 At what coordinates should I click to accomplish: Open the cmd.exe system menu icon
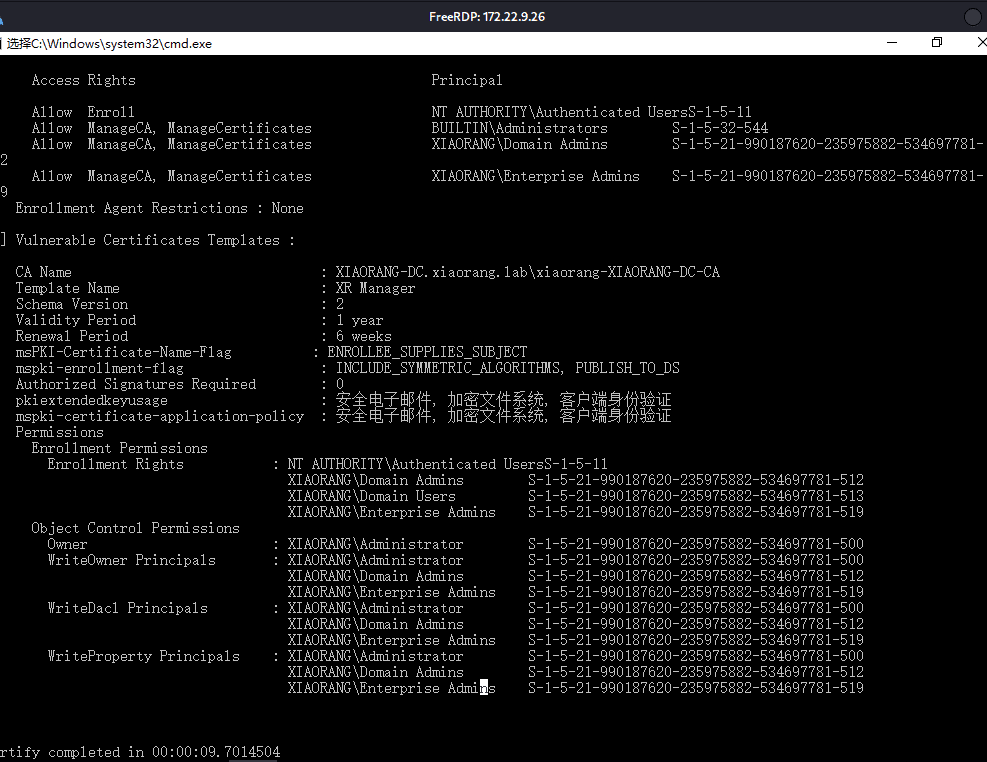point(1,43)
